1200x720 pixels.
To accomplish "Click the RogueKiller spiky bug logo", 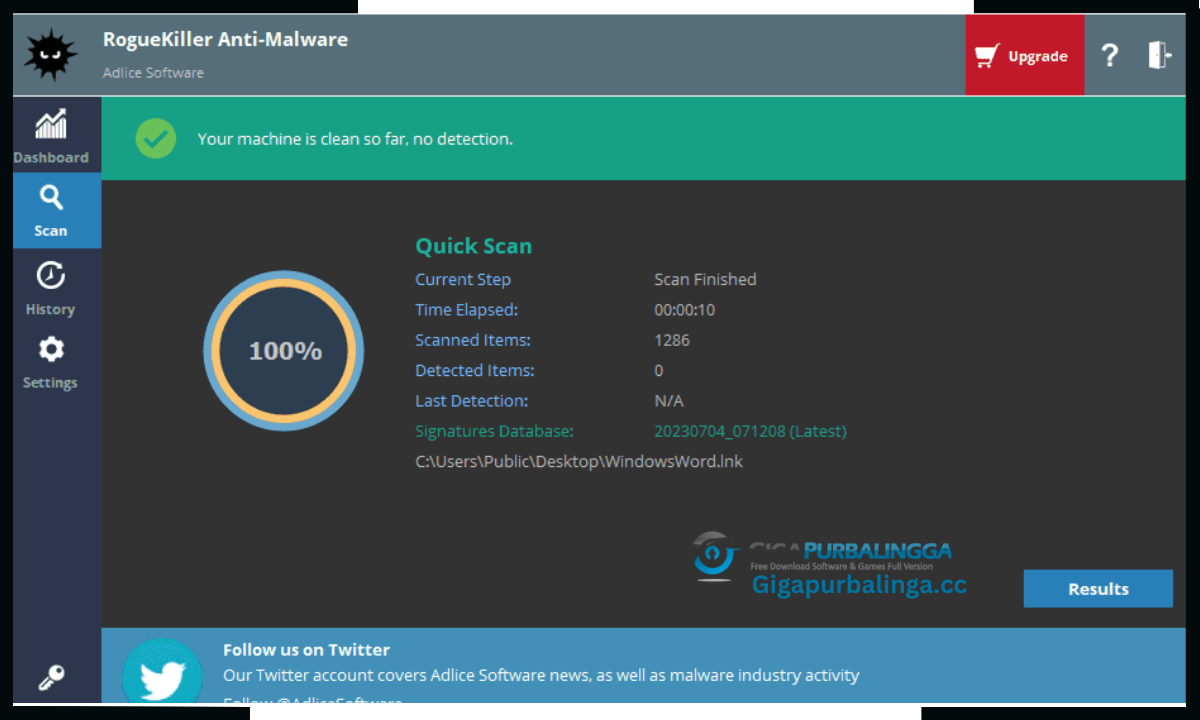I will coord(51,55).
